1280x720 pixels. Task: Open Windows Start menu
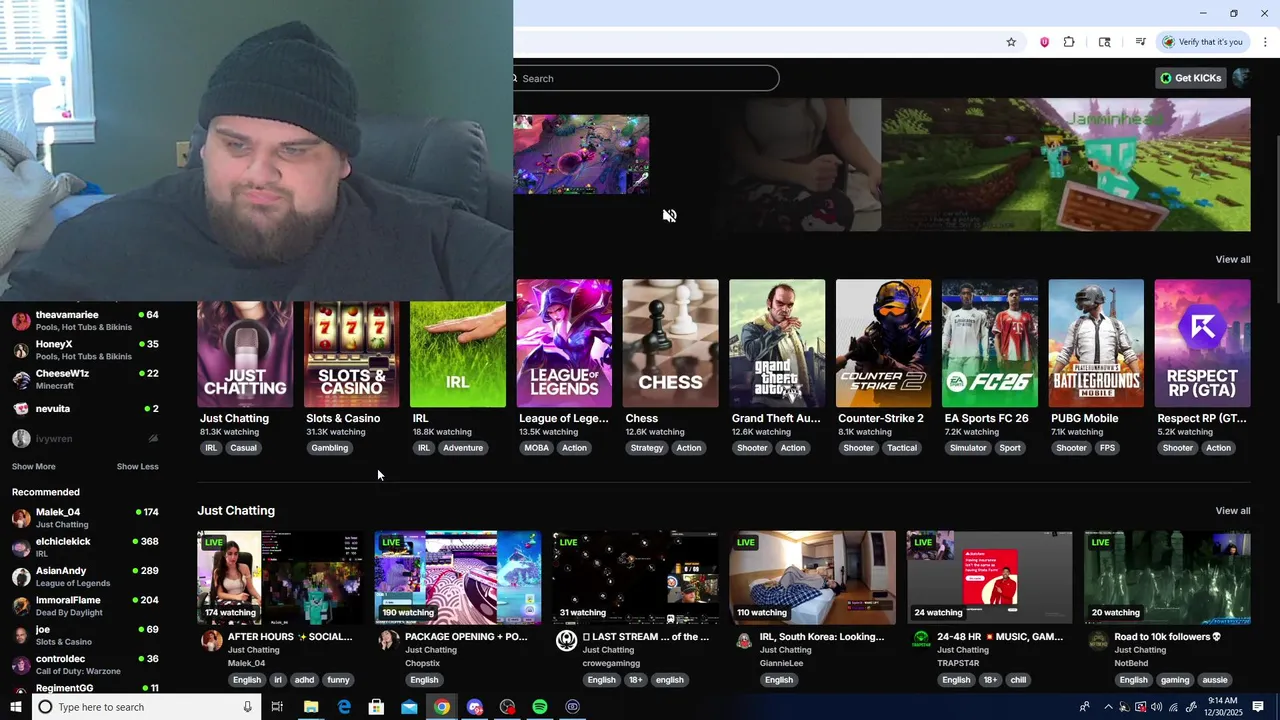tap(15, 707)
